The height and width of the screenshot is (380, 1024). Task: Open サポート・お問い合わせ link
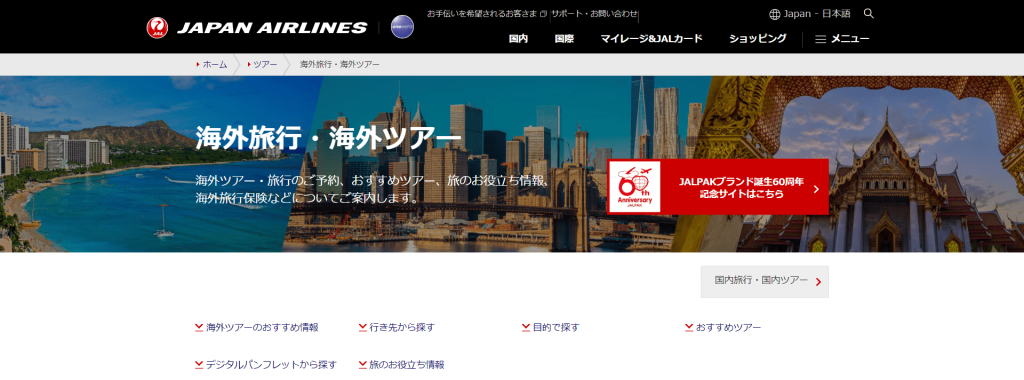594,13
